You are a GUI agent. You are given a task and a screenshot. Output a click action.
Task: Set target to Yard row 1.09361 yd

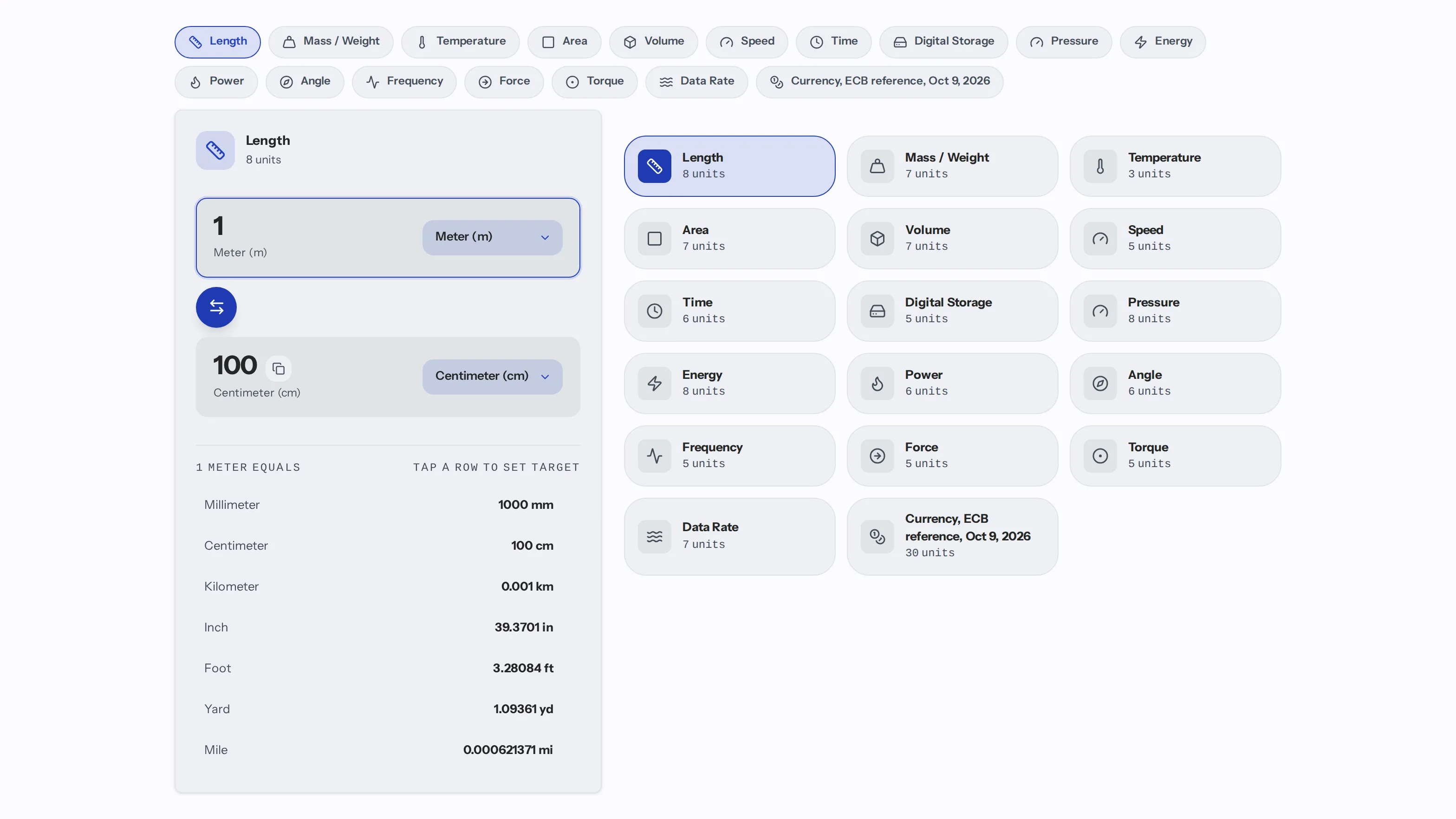point(387,709)
